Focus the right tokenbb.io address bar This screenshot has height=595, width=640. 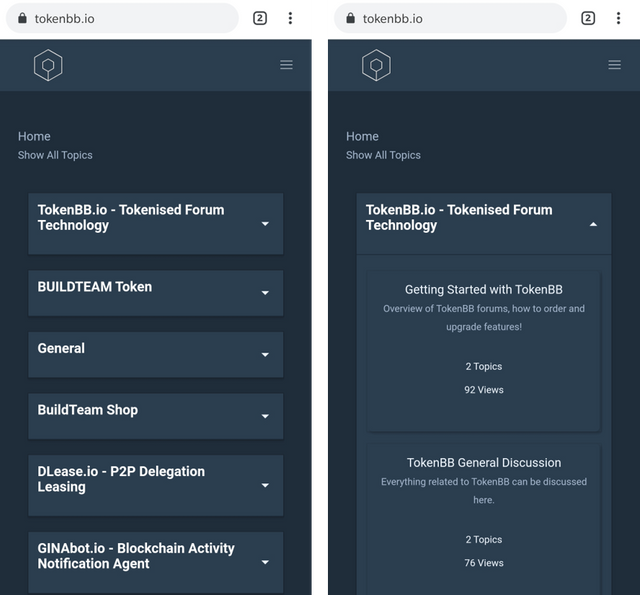[x=451, y=18]
